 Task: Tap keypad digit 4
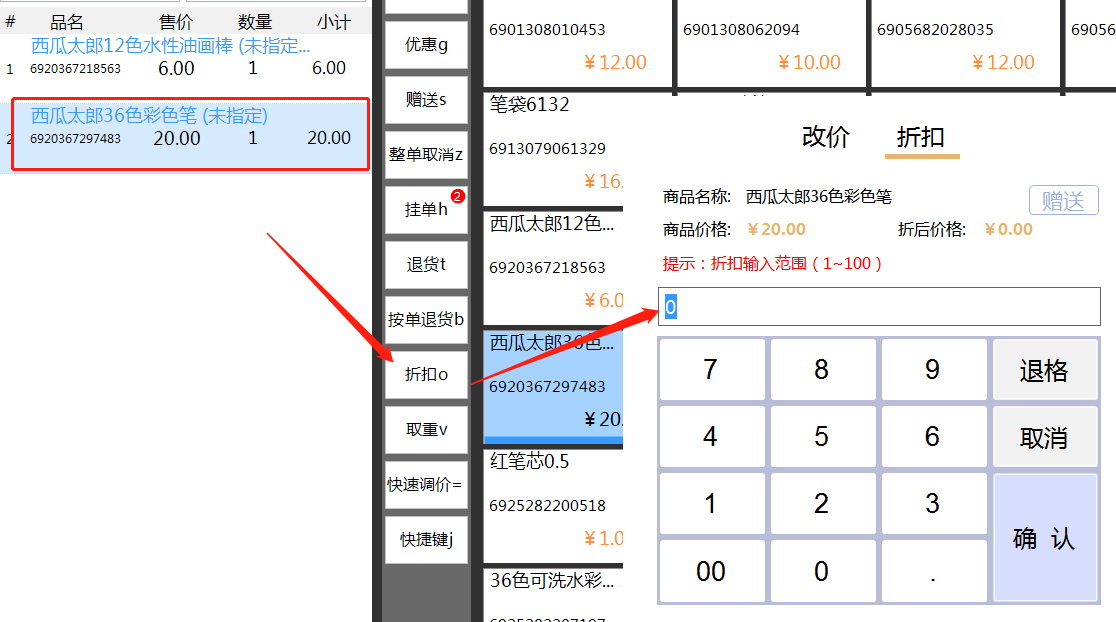click(712, 436)
